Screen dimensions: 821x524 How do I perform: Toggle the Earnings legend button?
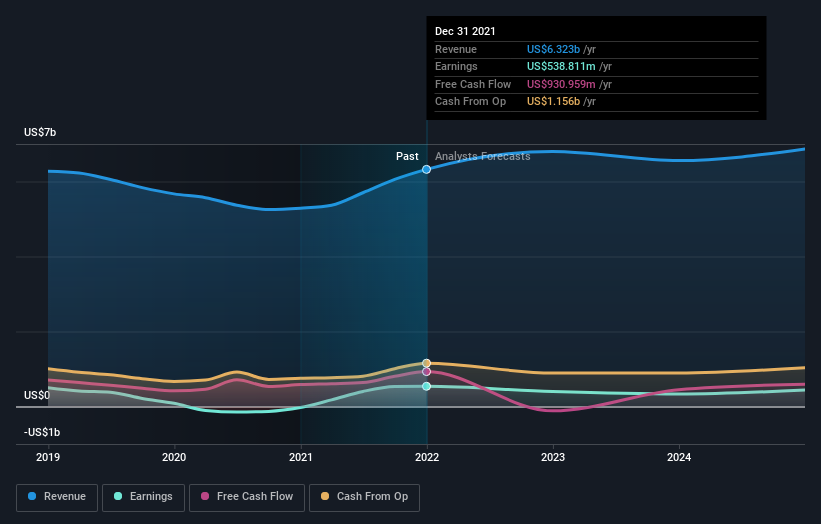[x=143, y=497]
